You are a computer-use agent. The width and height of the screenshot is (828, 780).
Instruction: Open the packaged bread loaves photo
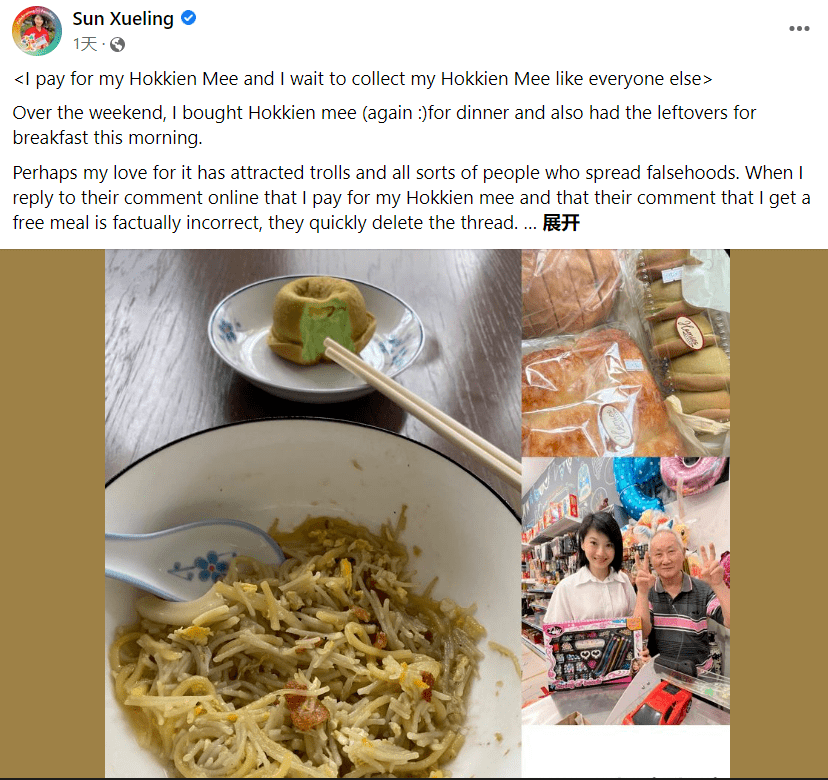tap(626, 353)
